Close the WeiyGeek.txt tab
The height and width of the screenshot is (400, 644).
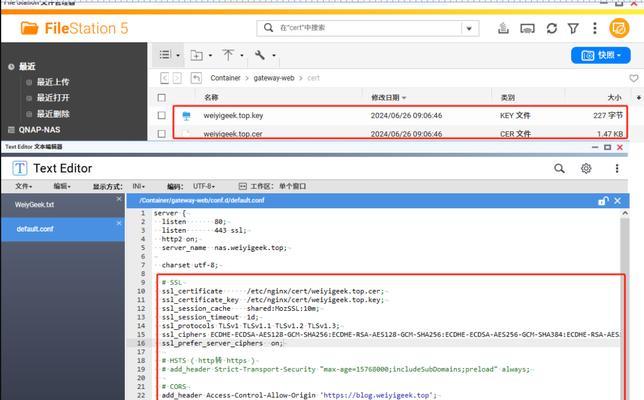pyautogui.click(x=119, y=199)
